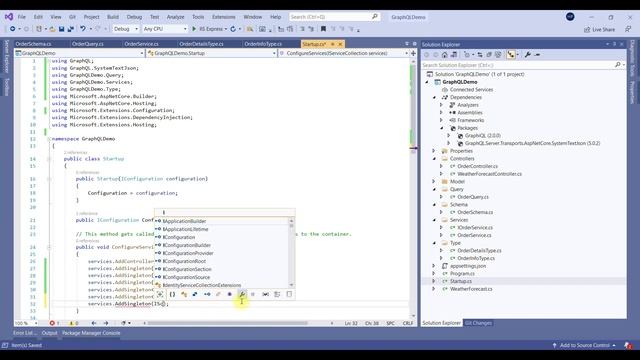This screenshot has width=640, height=360.
Task: Click the Refresh browser icon in the toolbar
Action: click(x=233, y=29)
